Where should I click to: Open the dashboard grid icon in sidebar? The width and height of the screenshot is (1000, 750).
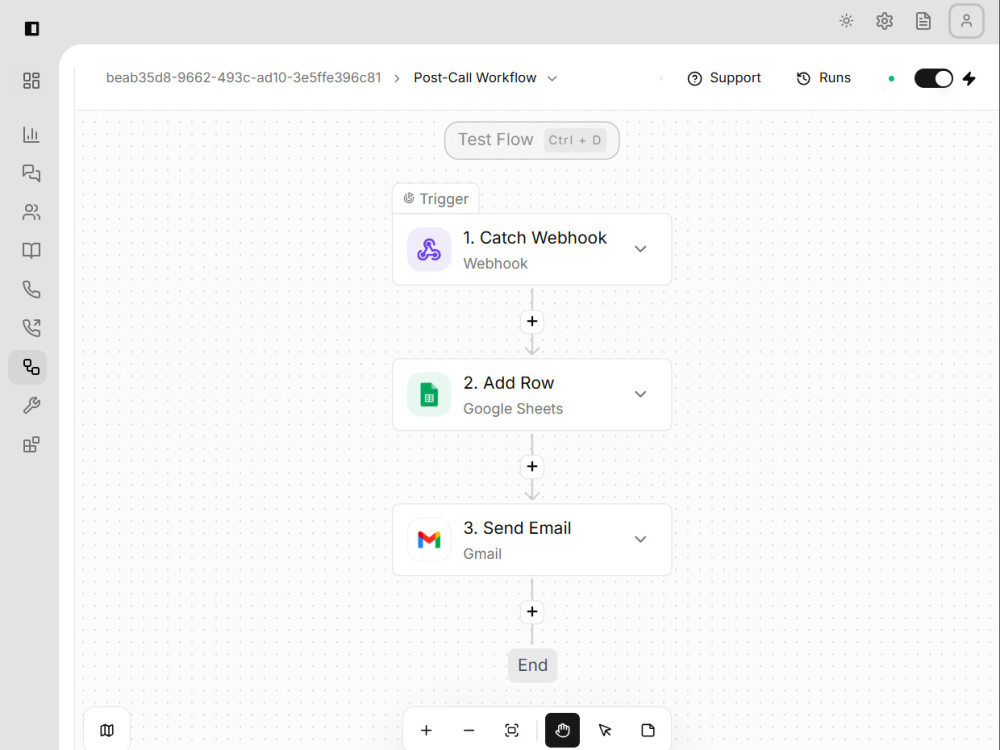coord(31,80)
